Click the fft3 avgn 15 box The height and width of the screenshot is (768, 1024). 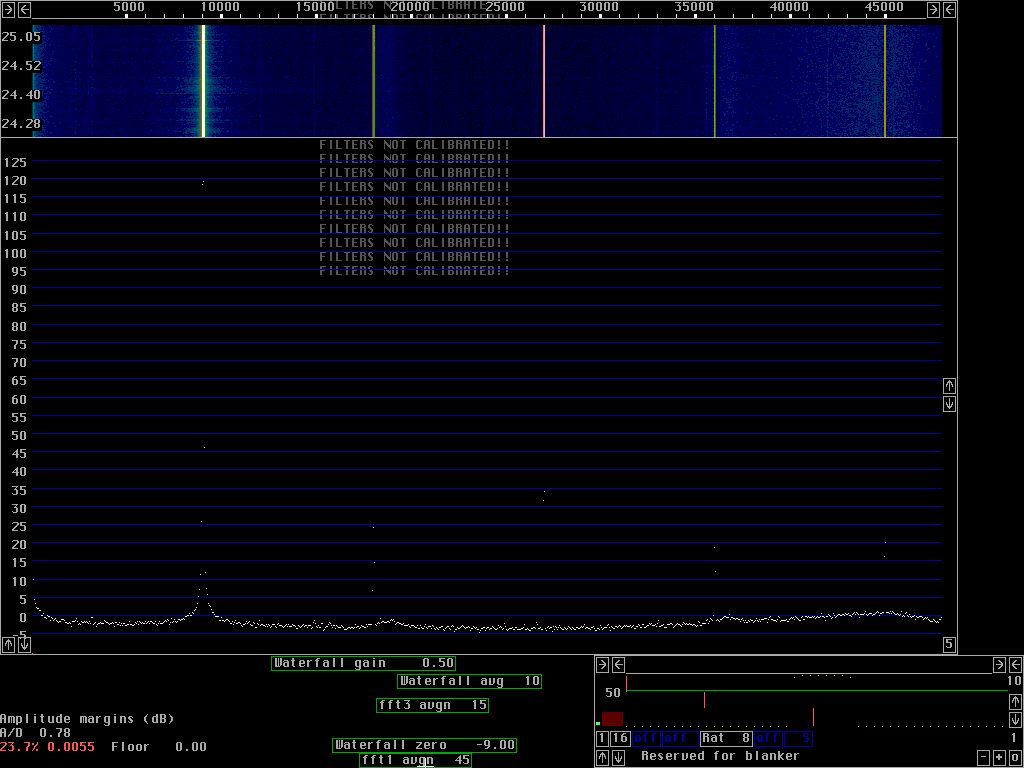432,705
